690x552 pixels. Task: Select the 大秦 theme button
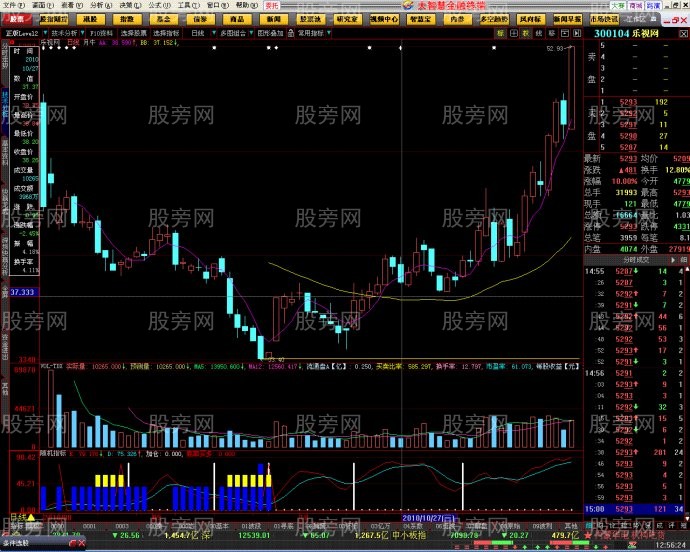618,5
